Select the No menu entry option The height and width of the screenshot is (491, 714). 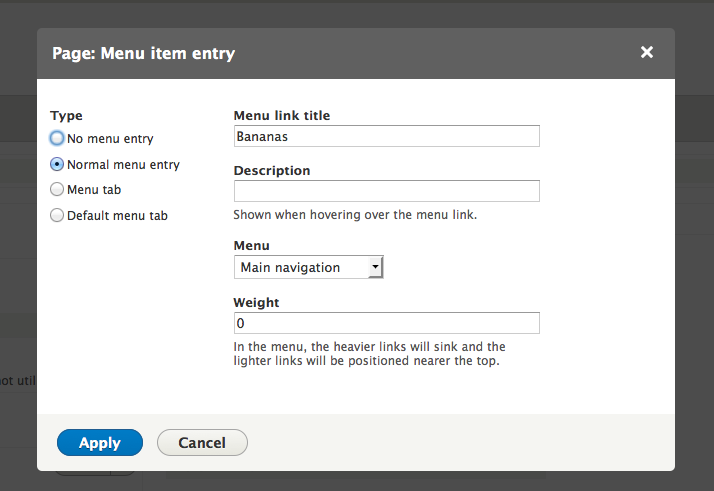57,138
